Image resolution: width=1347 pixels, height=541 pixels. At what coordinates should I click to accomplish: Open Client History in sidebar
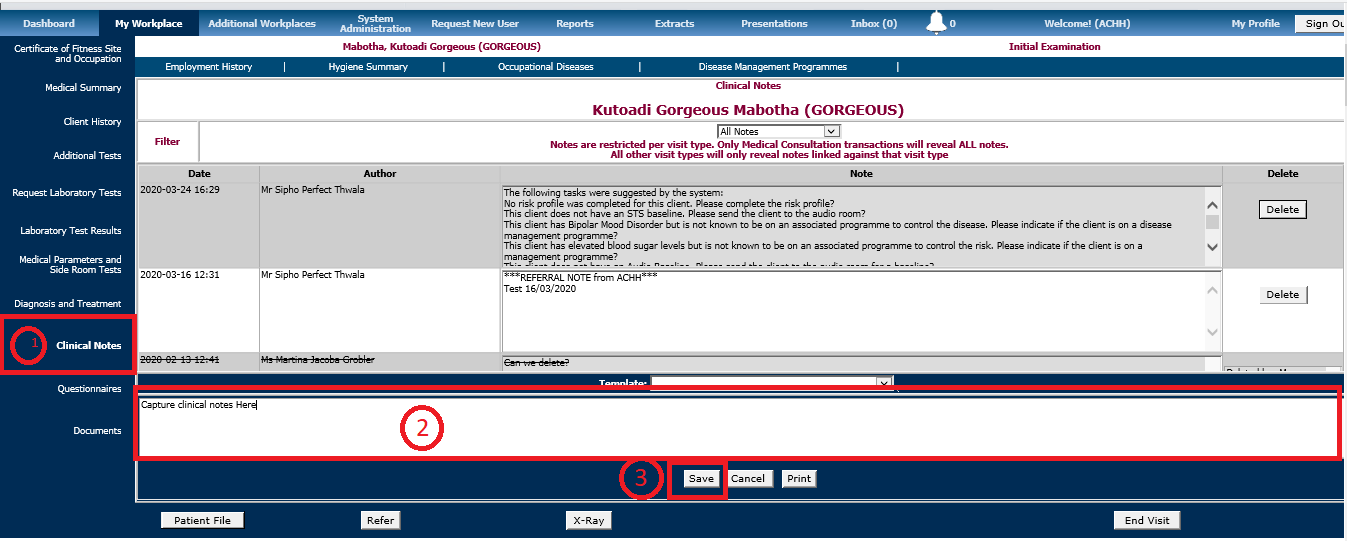click(x=92, y=122)
